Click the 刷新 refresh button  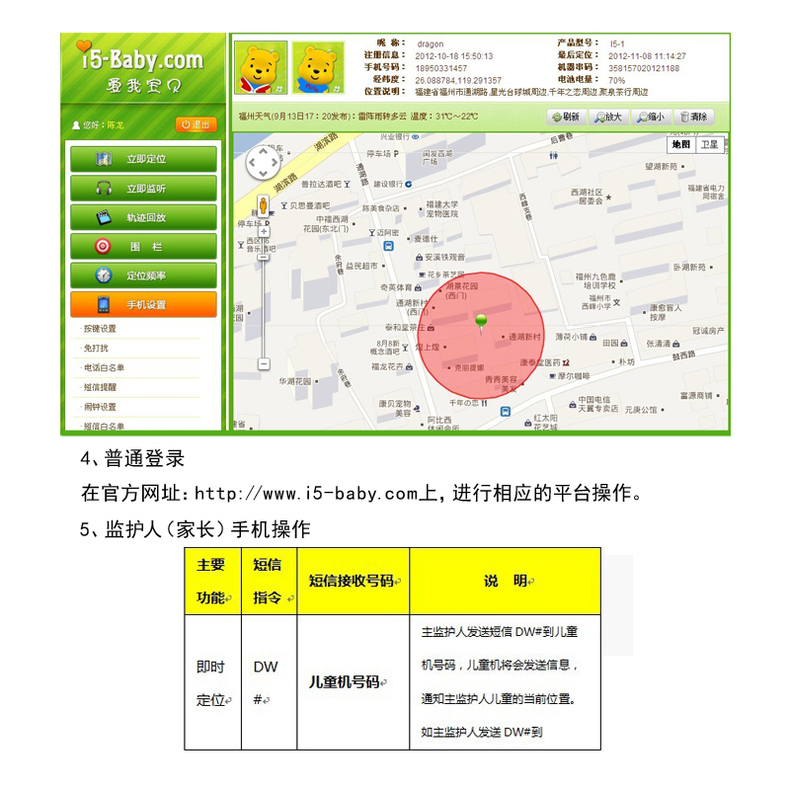click(565, 117)
